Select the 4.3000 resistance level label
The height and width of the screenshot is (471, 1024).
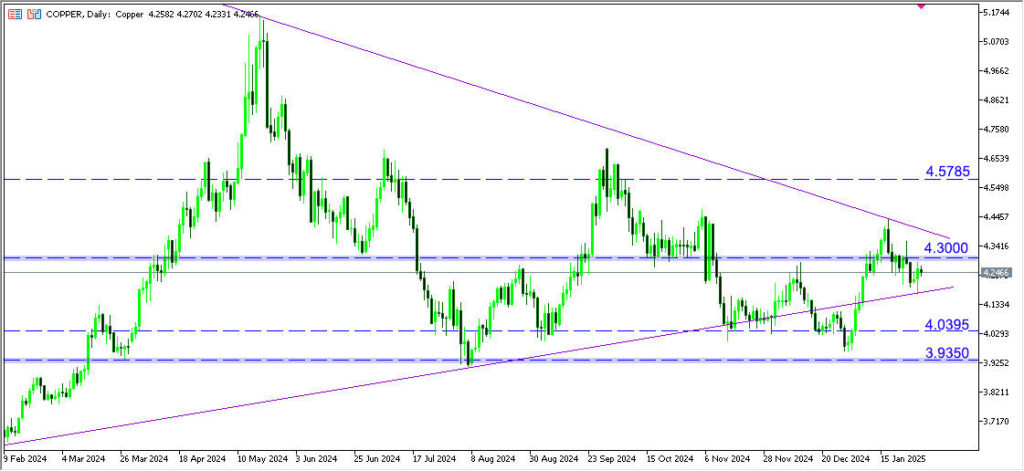[x=945, y=247]
